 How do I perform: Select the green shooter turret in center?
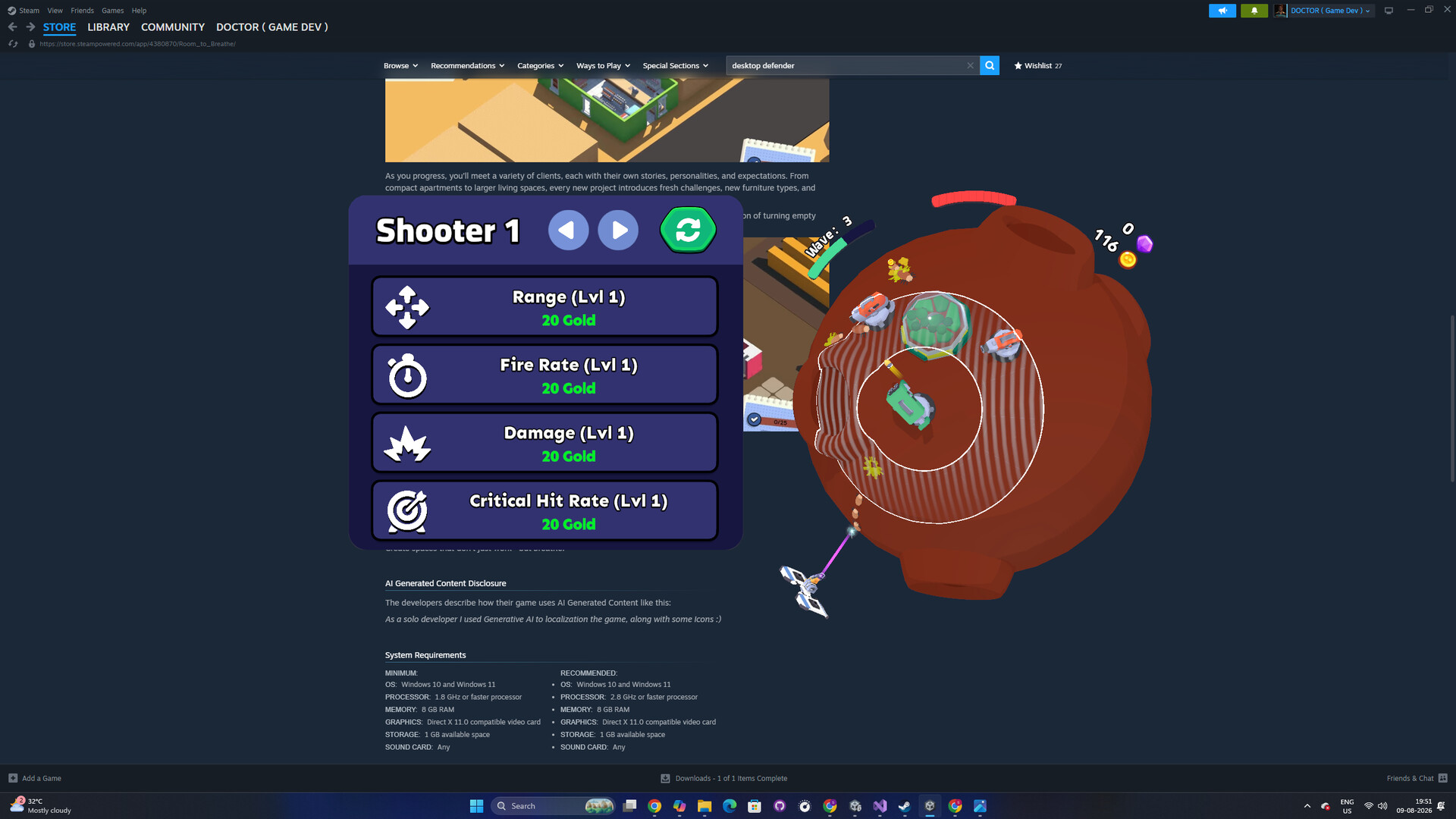[x=909, y=406]
